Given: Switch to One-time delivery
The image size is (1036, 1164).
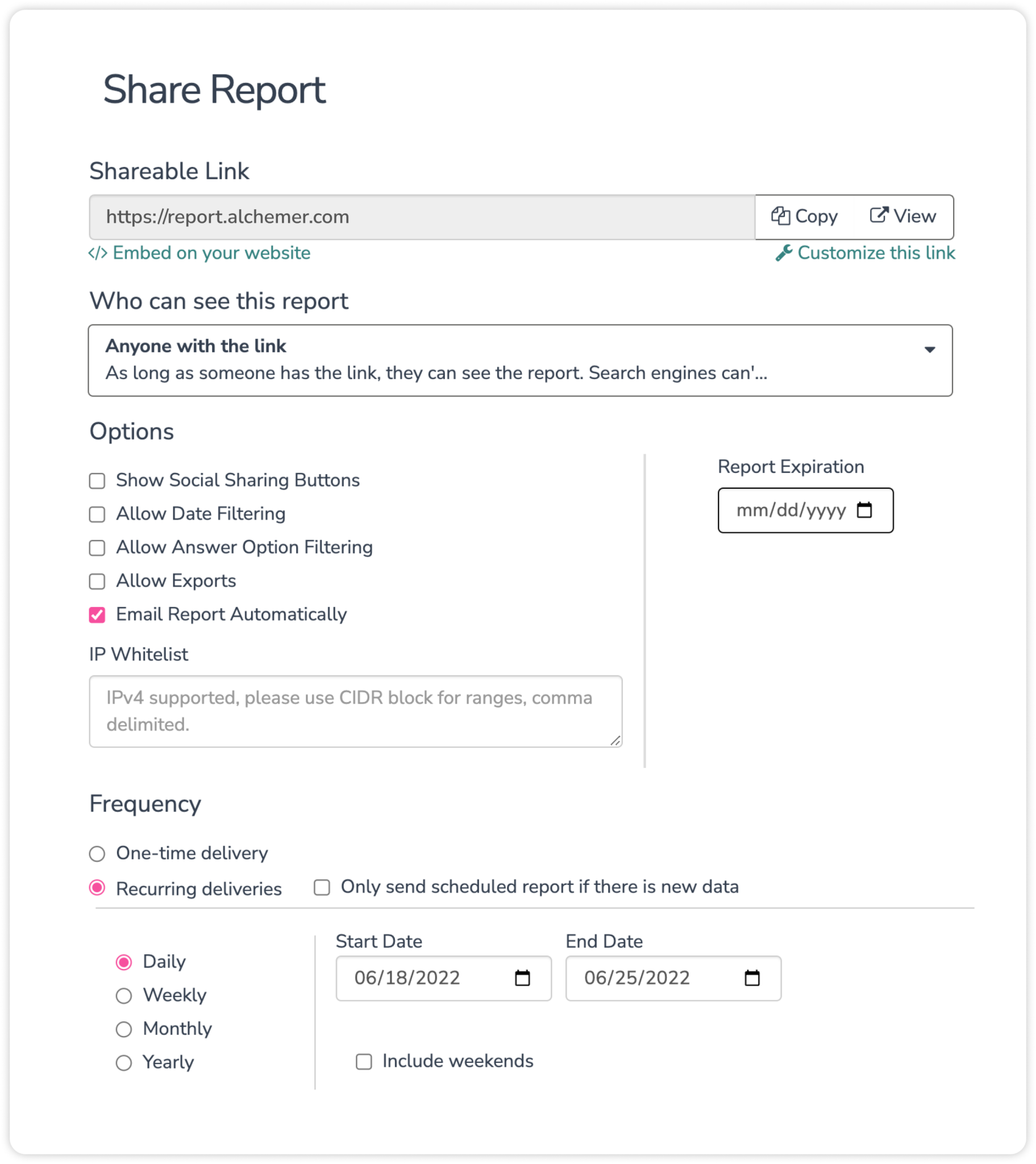Looking at the screenshot, I should click(97, 854).
